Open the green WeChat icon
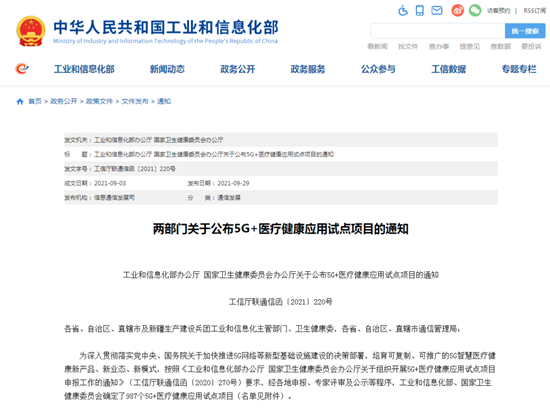The height and width of the screenshot is (412, 550). (x=475, y=11)
